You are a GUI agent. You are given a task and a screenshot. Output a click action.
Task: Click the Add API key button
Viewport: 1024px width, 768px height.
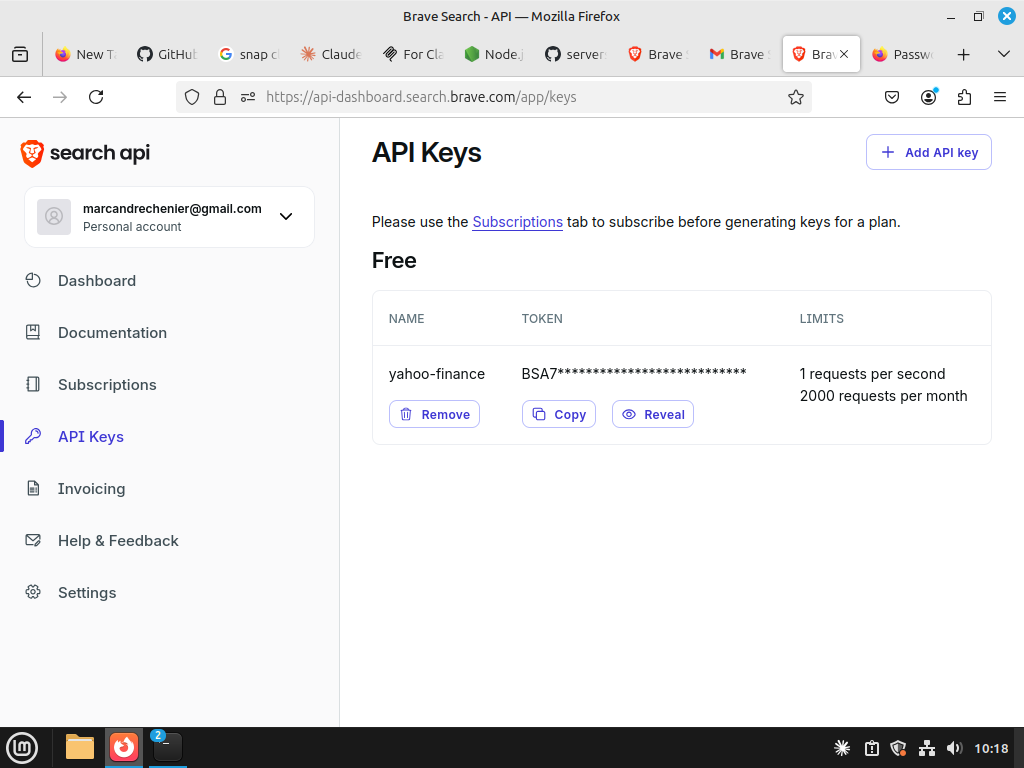[x=928, y=153]
